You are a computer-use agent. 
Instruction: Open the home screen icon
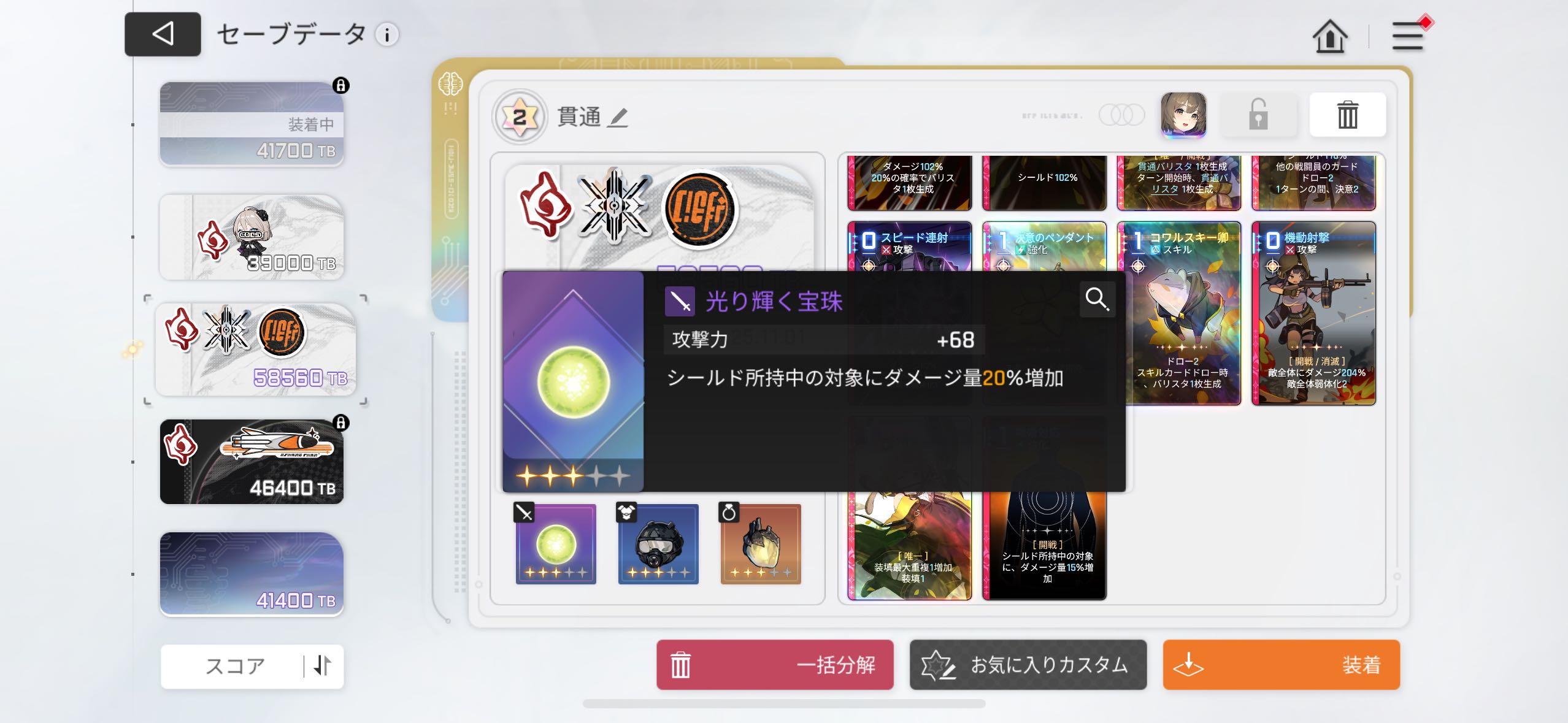(1329, 36)
